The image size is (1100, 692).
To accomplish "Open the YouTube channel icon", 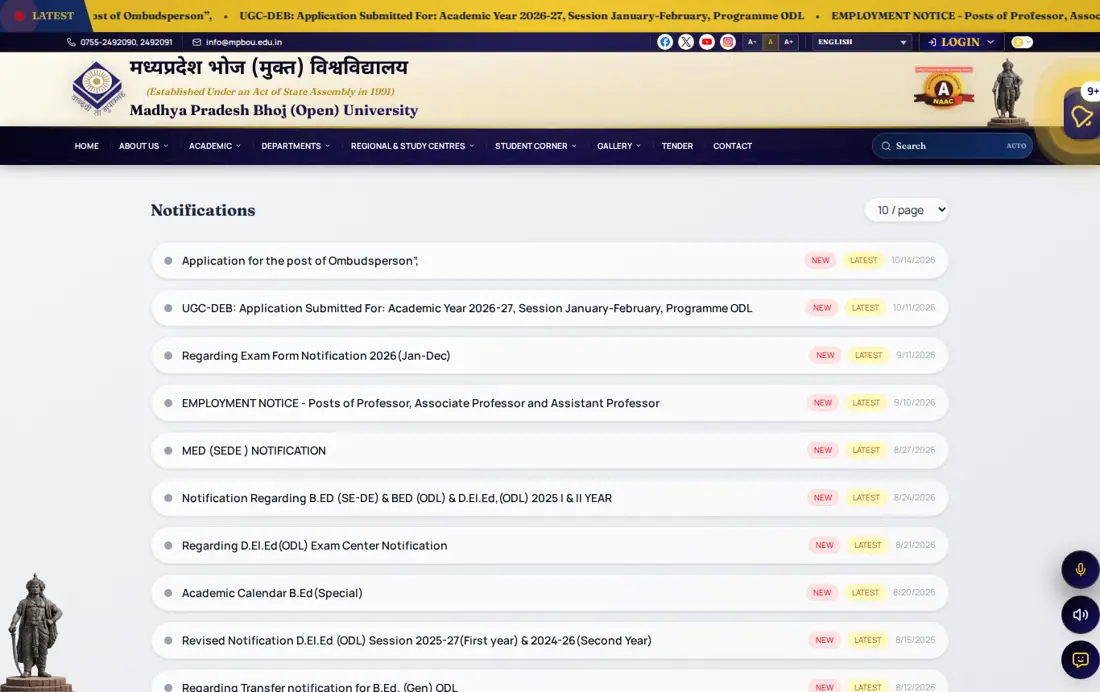I will pyautogui.click(x=706, y=42).
